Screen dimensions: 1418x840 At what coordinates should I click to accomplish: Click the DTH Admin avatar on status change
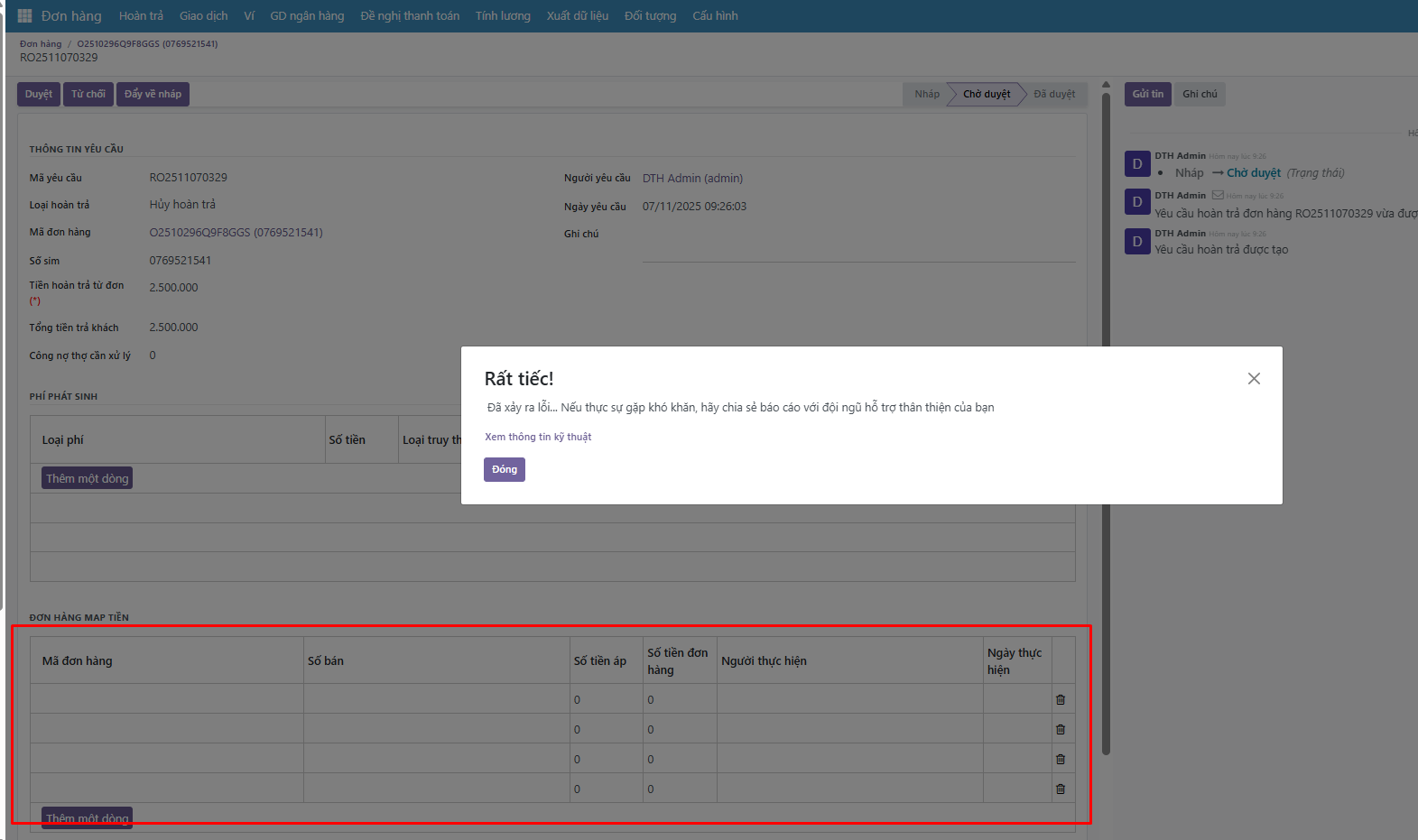coord(1137,163)
